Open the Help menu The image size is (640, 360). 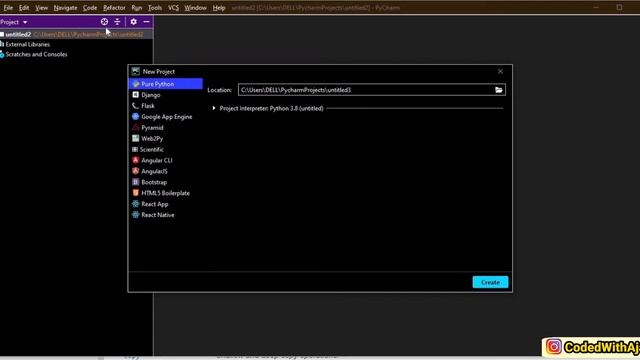(x=219, y=8)
